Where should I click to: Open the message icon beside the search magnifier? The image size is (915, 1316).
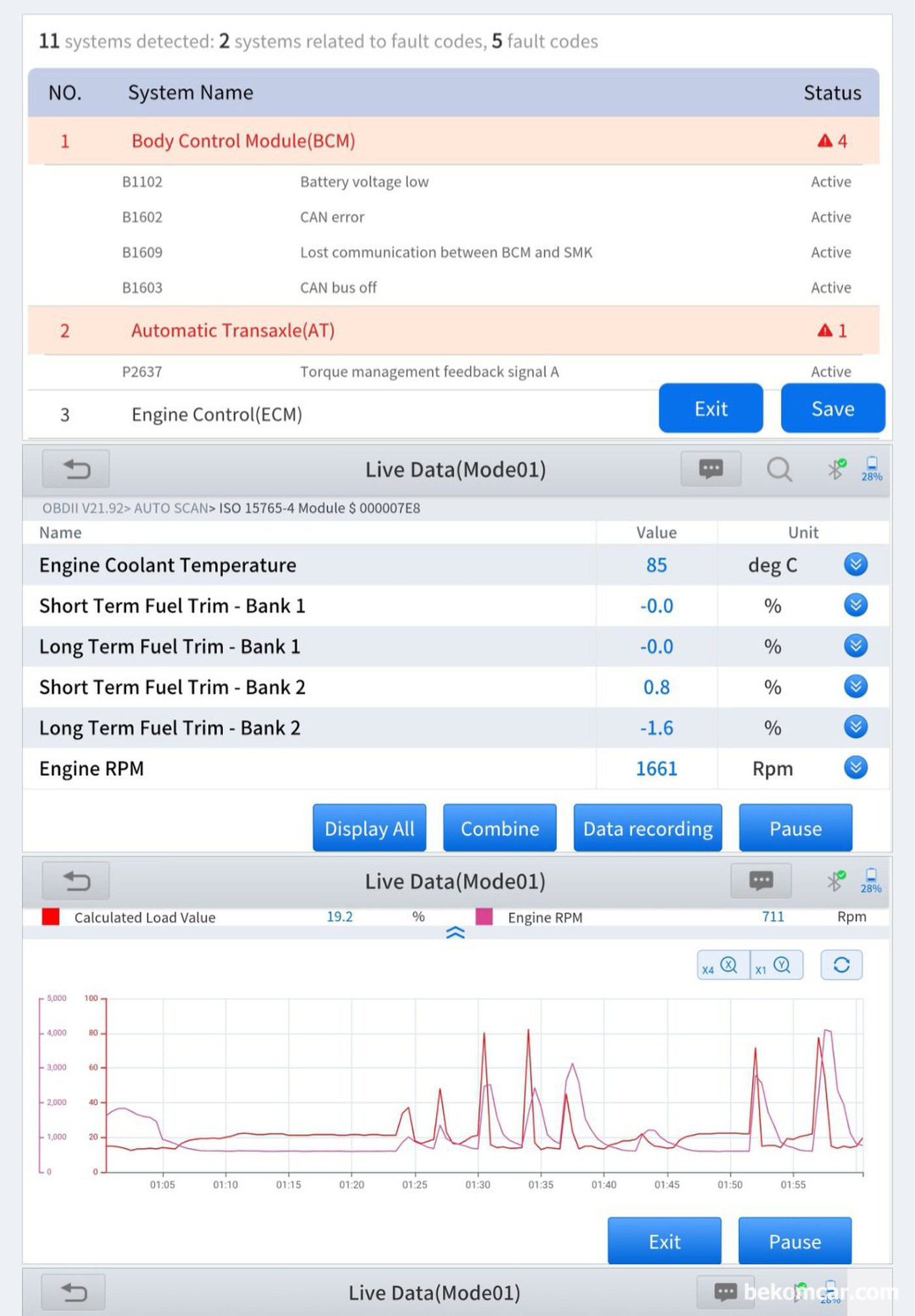pyautogui.click(x=710, y=469)
